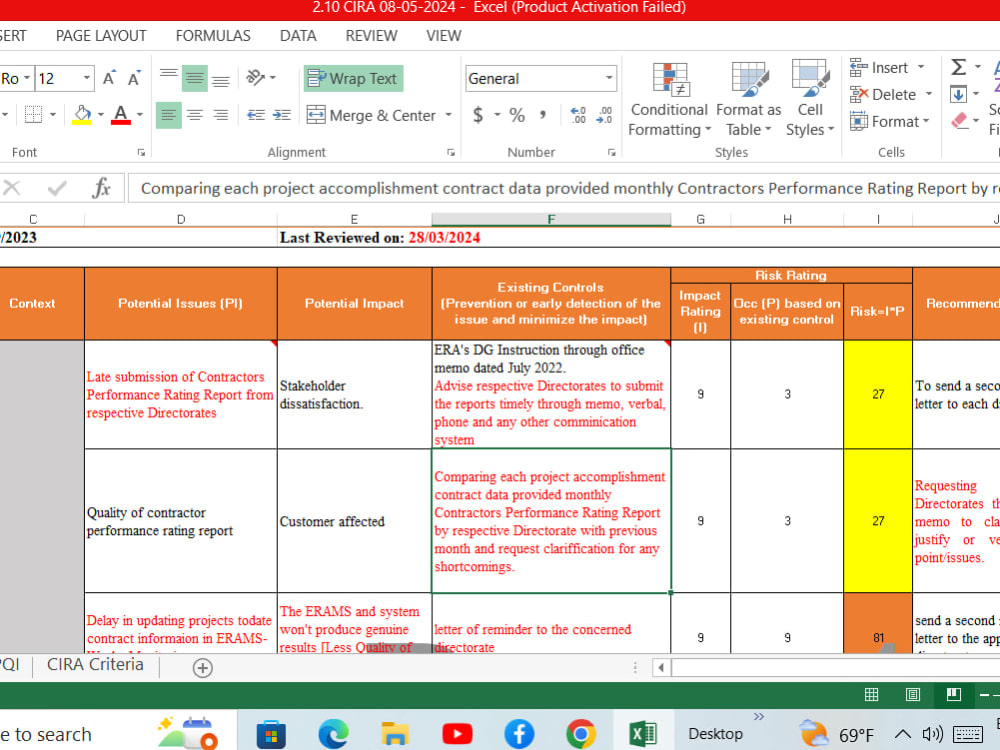Screen dimensions: 1000x750
Task: Confirm the formula bar entry checkmark
Action: coord(57,188)
